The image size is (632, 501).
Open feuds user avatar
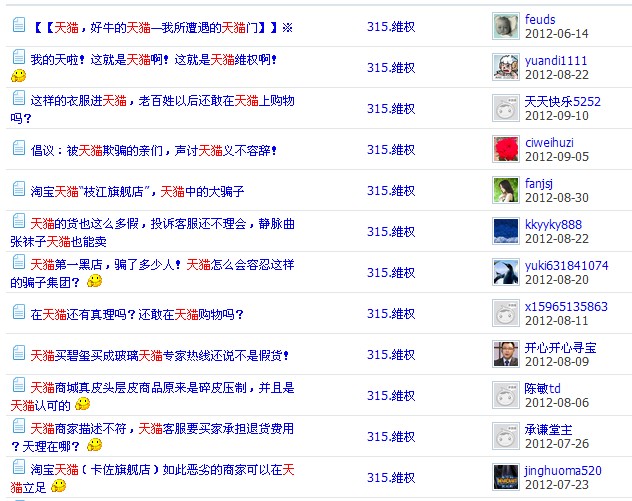pos(506,26)
